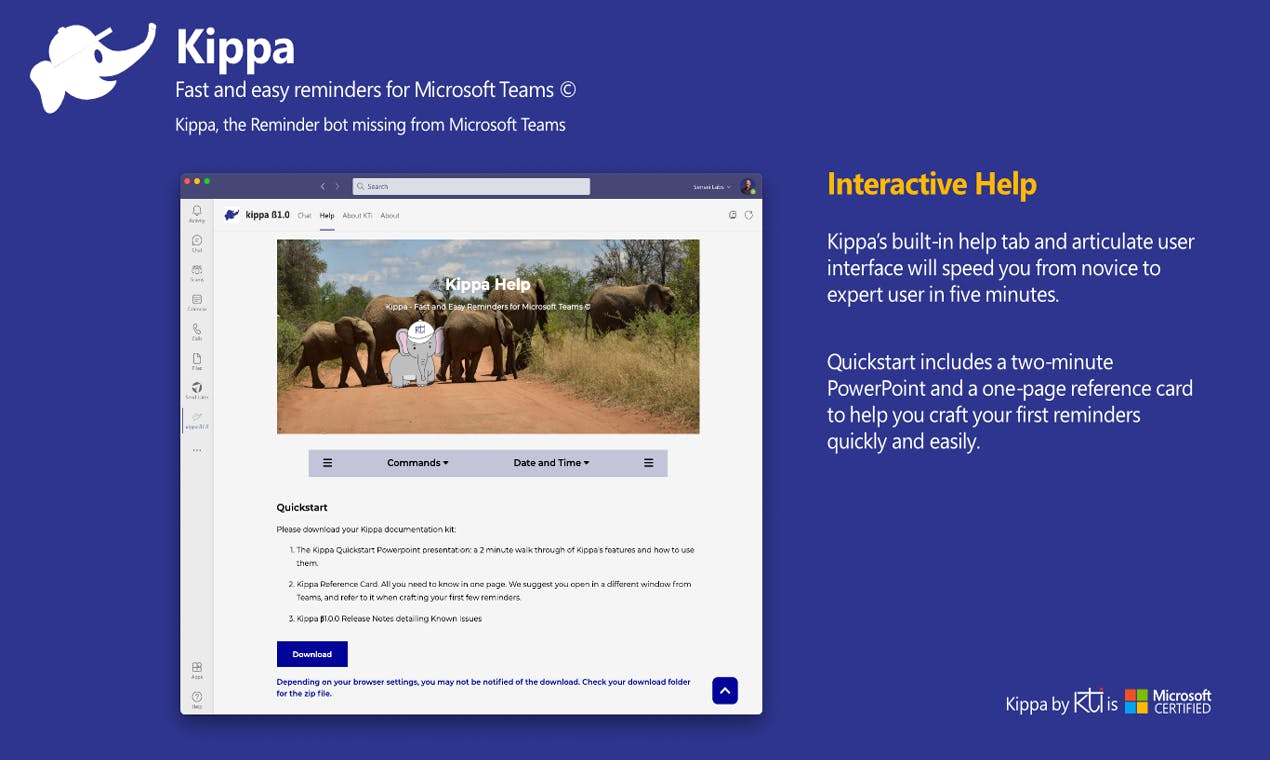Click the blue Download button
Image resolution: width=1270 pixels, height=760 pixels.
pos(312,654)
